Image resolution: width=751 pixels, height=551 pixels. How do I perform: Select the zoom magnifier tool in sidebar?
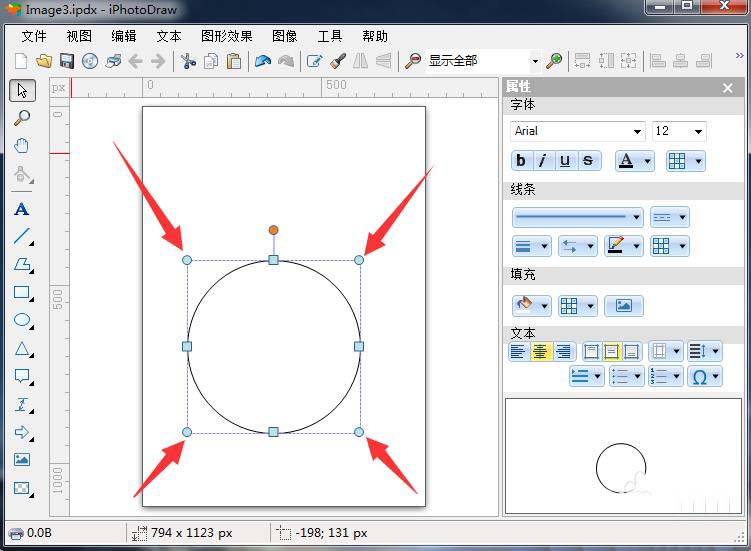22,118
